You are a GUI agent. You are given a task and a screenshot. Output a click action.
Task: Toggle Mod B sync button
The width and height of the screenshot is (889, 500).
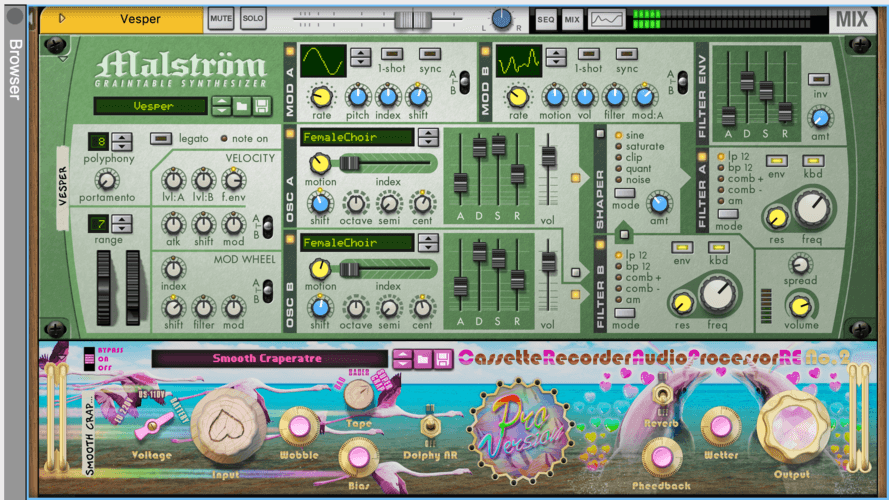coord(626,54)
